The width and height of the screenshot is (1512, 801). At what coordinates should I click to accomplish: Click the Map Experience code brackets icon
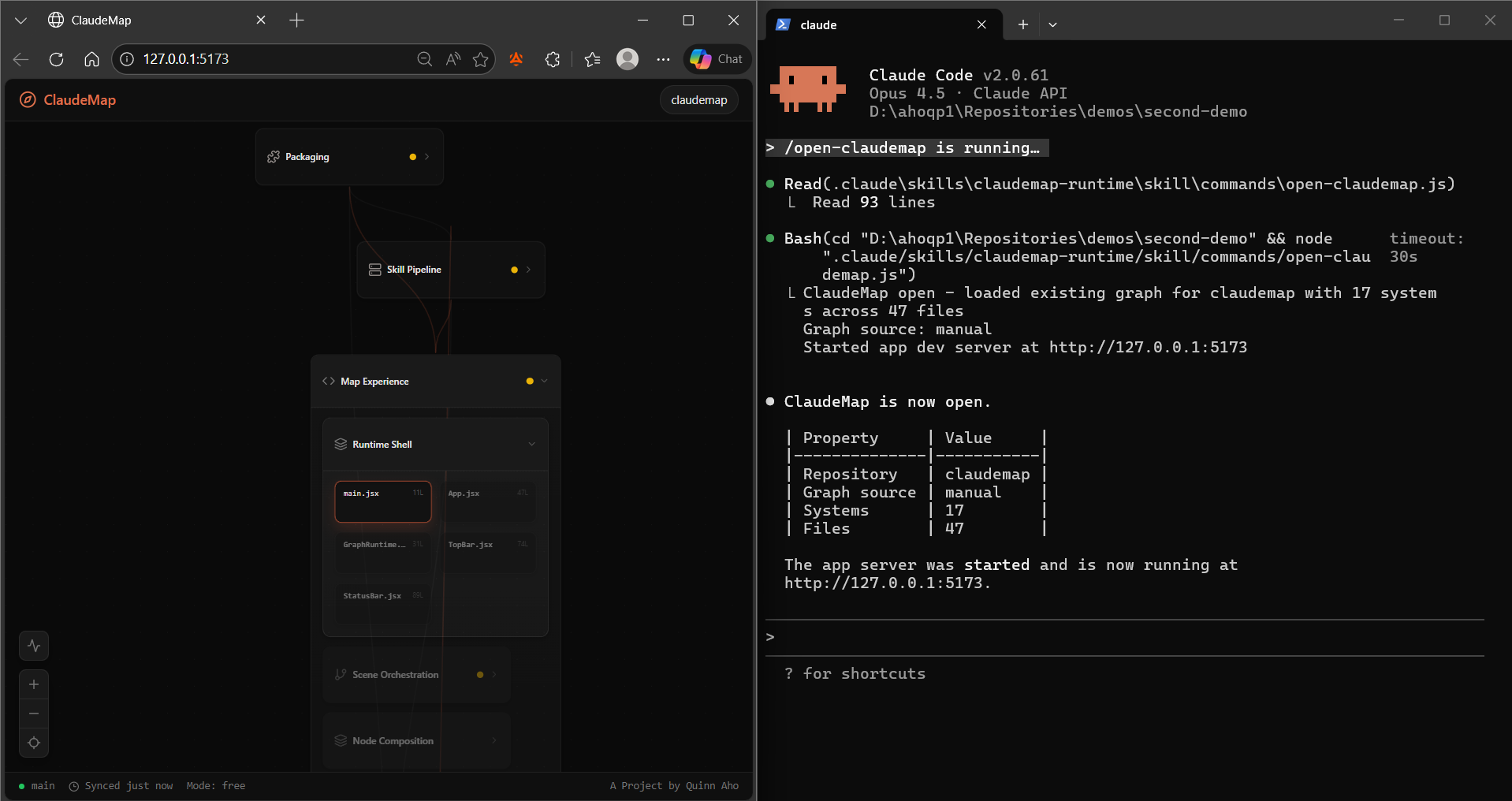click(x=329, y=381)
